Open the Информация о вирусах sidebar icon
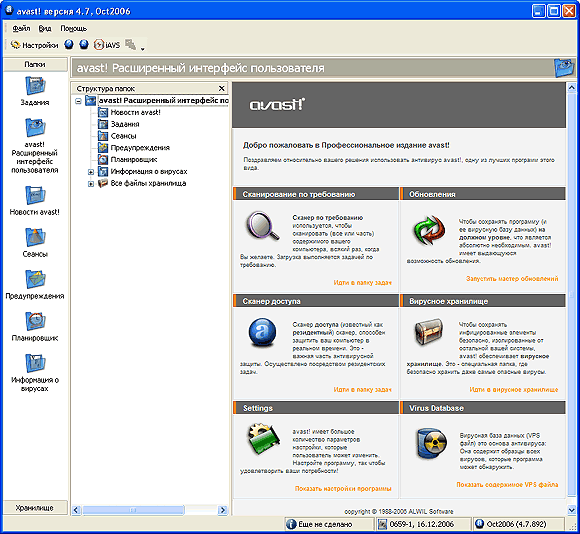The height and width of the screenshot is (534, 580). [35, 373]
